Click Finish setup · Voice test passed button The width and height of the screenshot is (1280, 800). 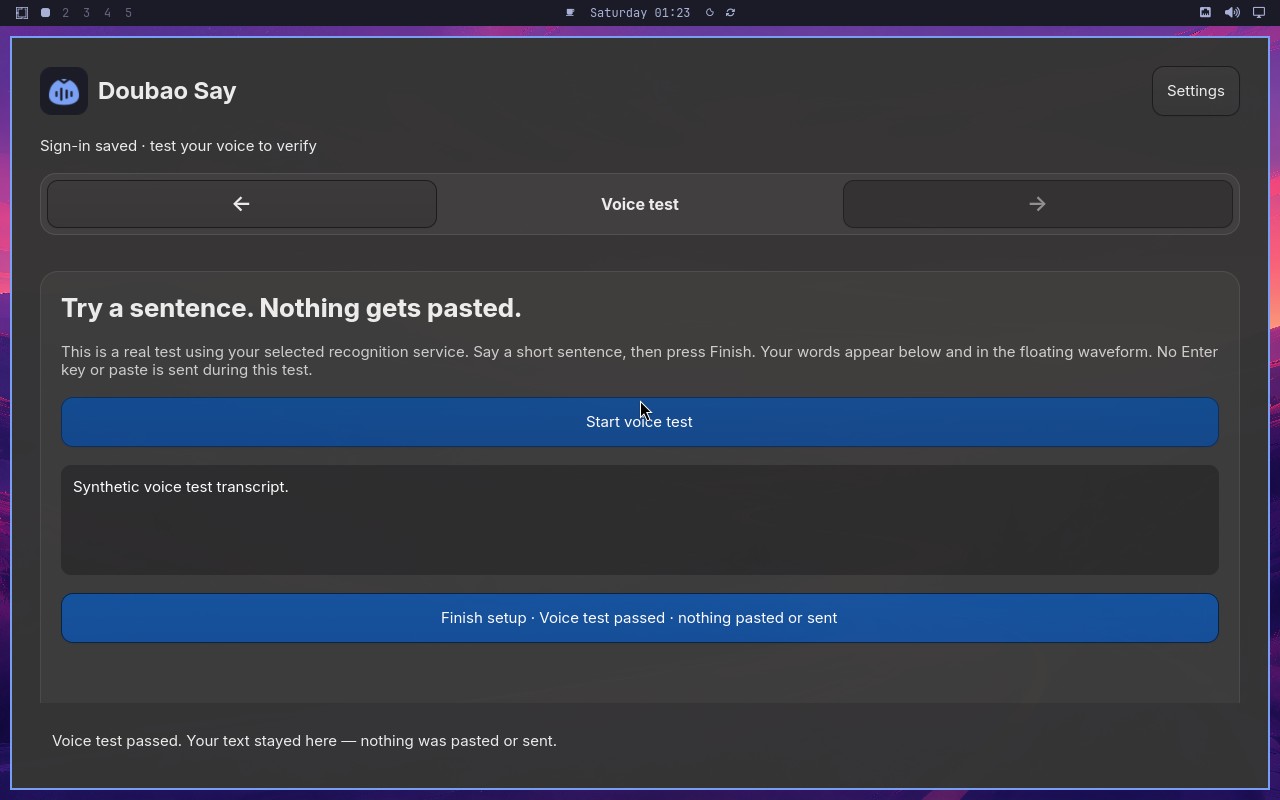pyautogui.click(x=639, y=618)
